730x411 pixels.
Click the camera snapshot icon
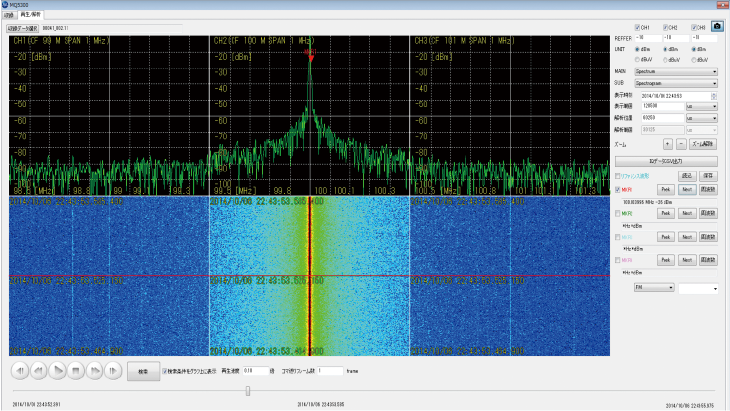(x=716, y=27)
